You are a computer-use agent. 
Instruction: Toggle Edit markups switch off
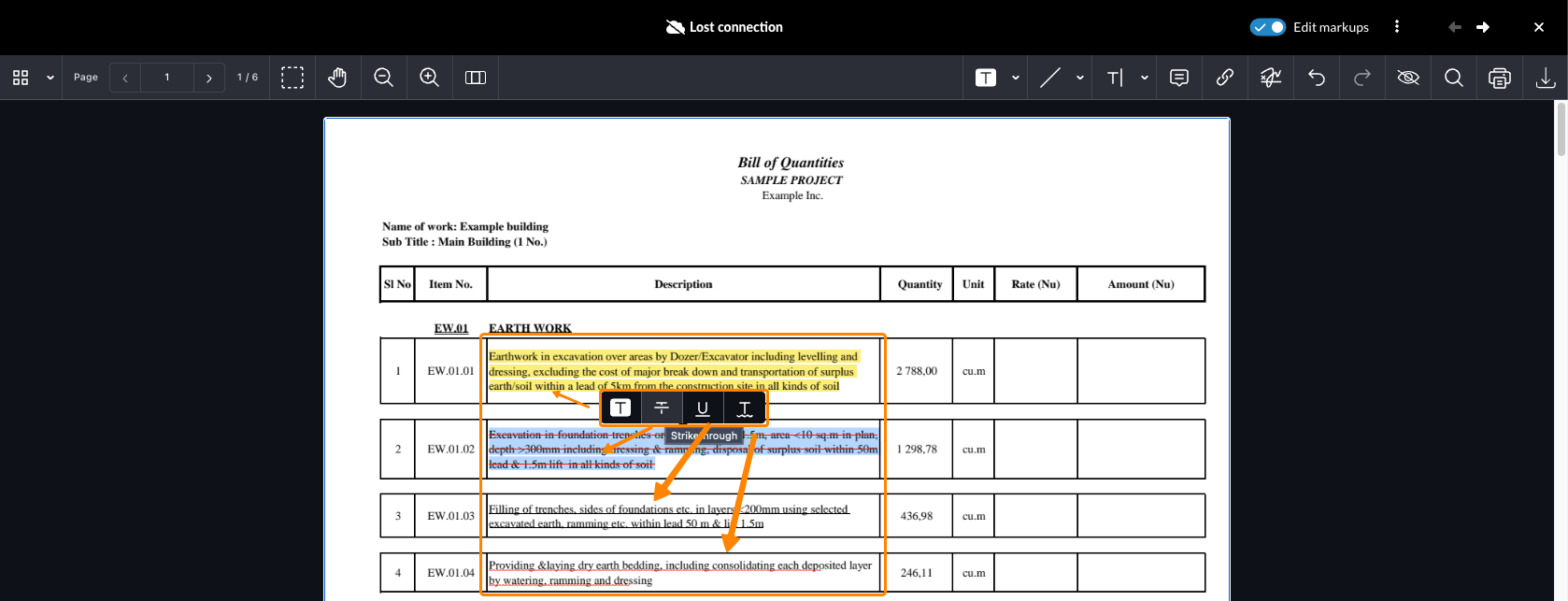[1267, 27]
